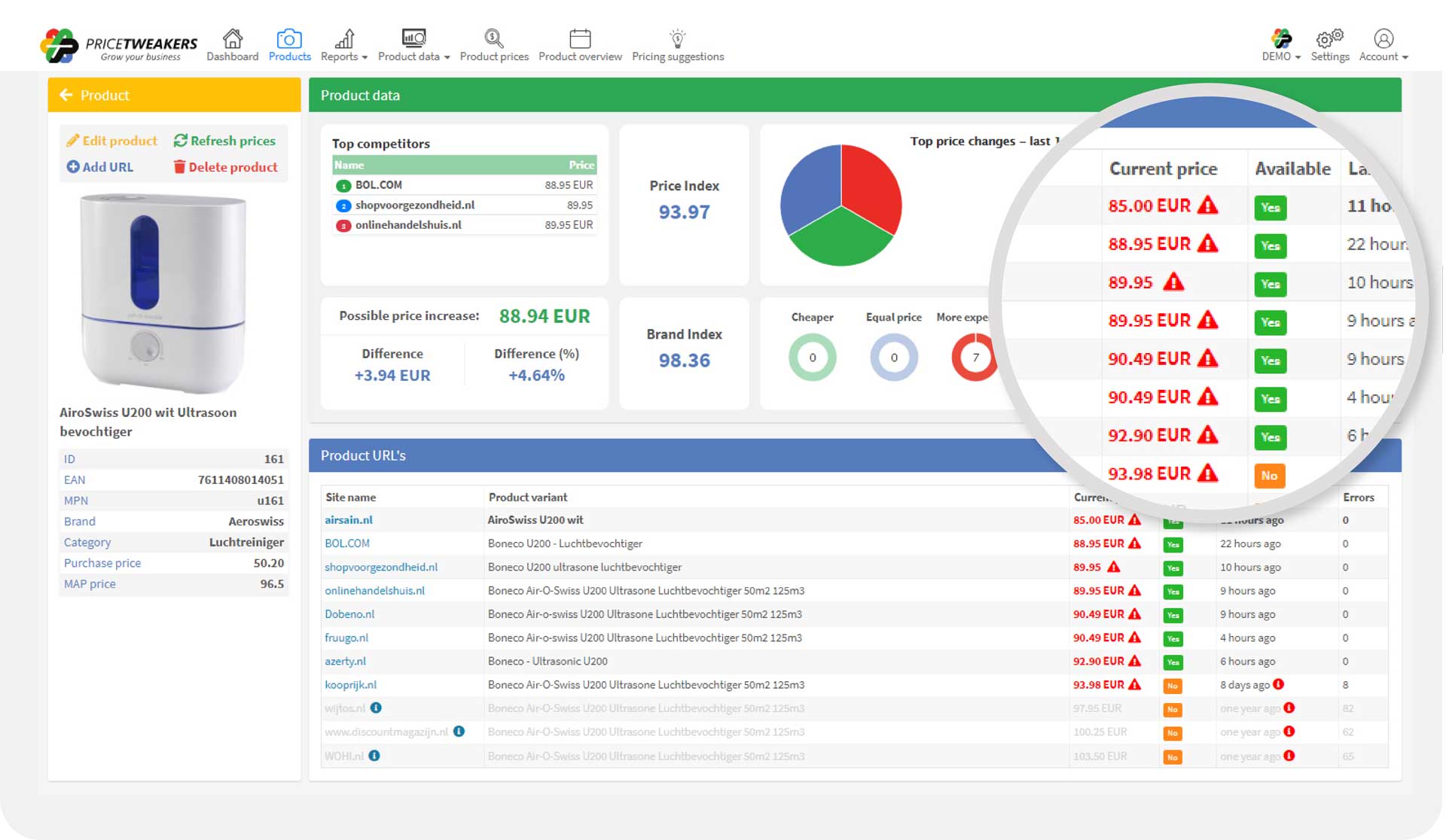Click Refresh prices button
This screenshot has height=840, width=1446.
[x=224, y=141]
